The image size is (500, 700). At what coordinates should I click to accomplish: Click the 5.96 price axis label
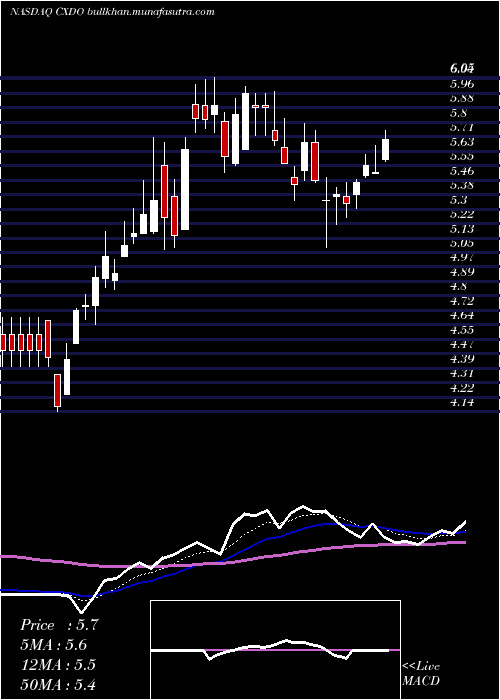462,83
